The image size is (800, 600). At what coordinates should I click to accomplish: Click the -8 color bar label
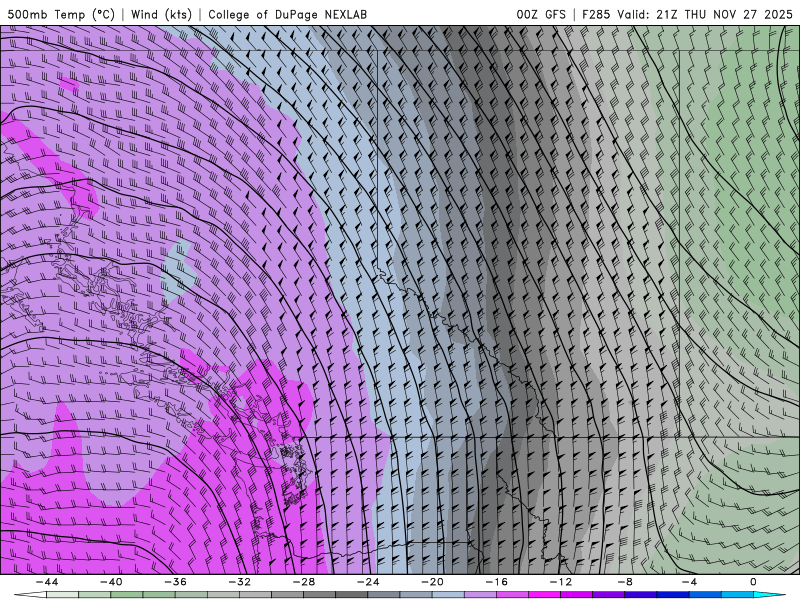coord(625,582)
